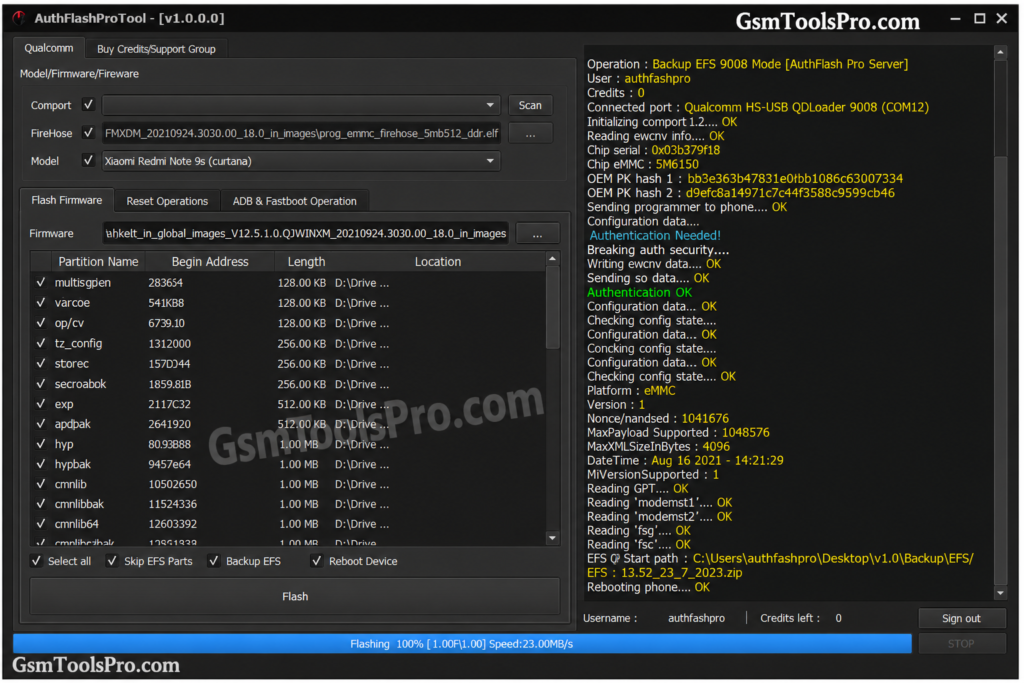Click the Chip serial 0x03b379f18 value
This screenshot has height=683, width=1024.
click(686, 150)
